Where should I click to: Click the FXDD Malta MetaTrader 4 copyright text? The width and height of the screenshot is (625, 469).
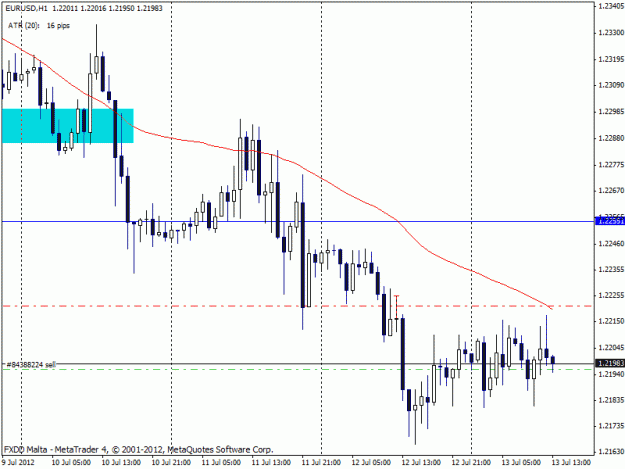click(x=139, y=449)
